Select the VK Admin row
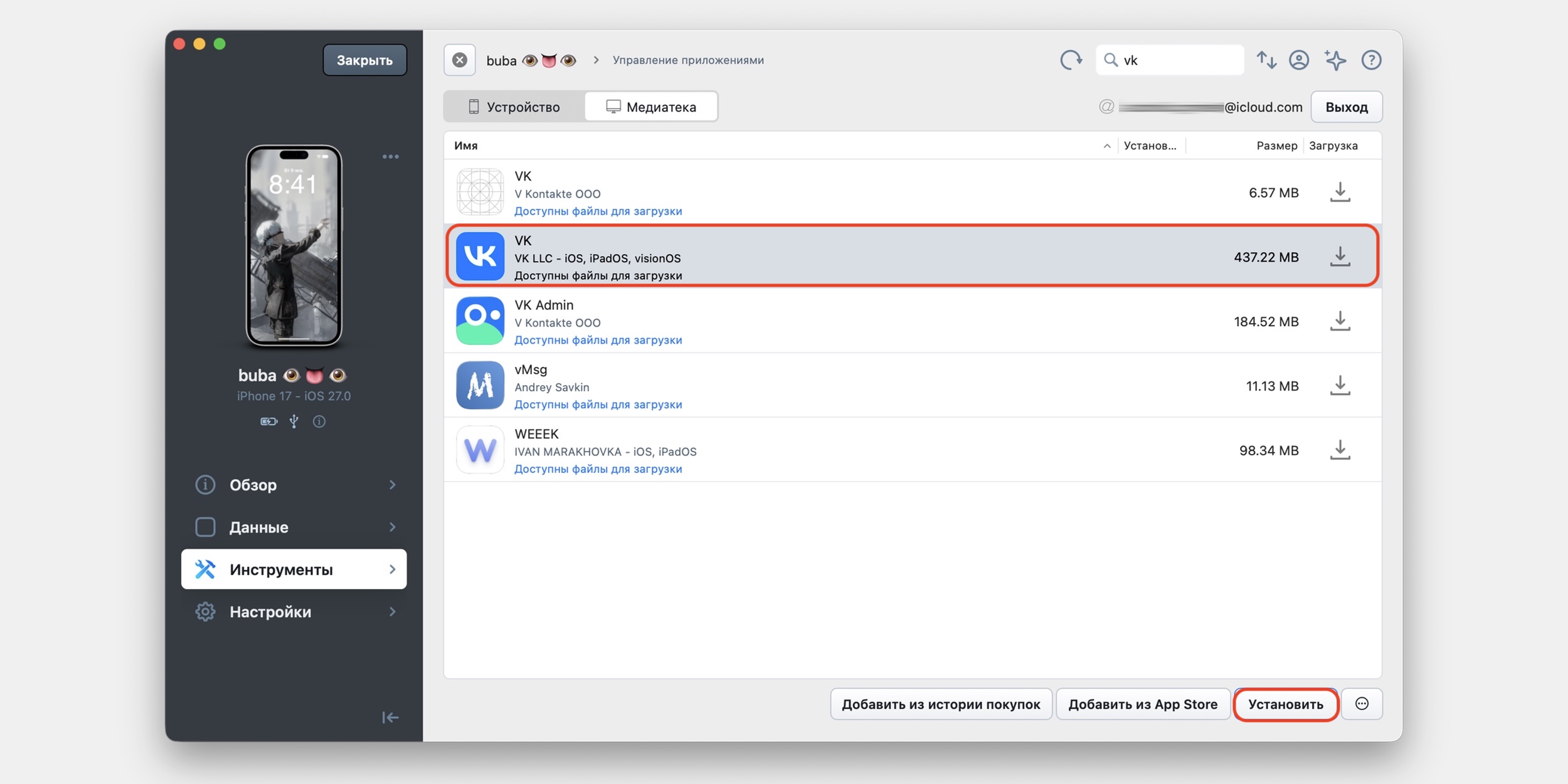 coord(913,321)
